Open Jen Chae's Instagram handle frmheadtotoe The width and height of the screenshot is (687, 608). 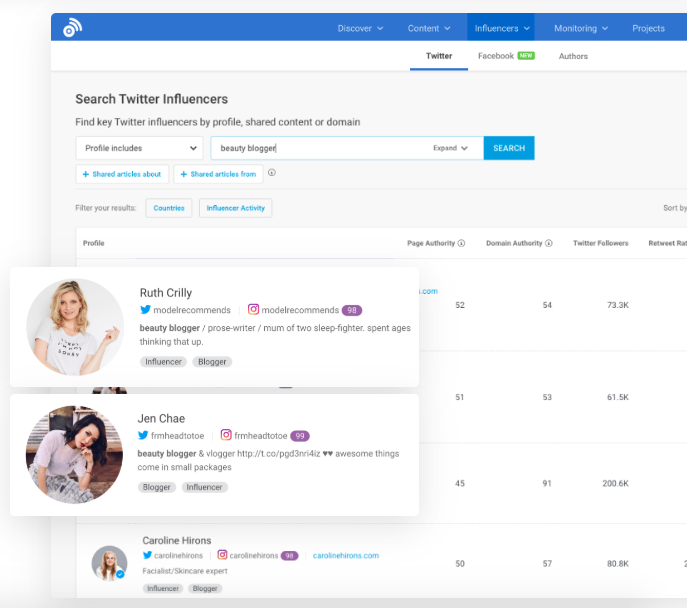click(261, 436)
